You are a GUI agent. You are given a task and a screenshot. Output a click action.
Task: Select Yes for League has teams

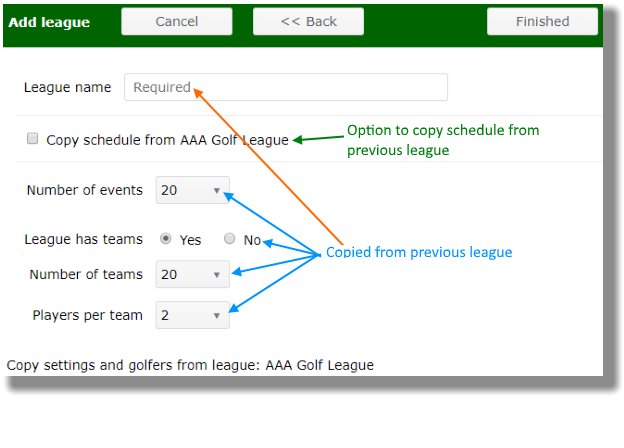coord(166,239)
